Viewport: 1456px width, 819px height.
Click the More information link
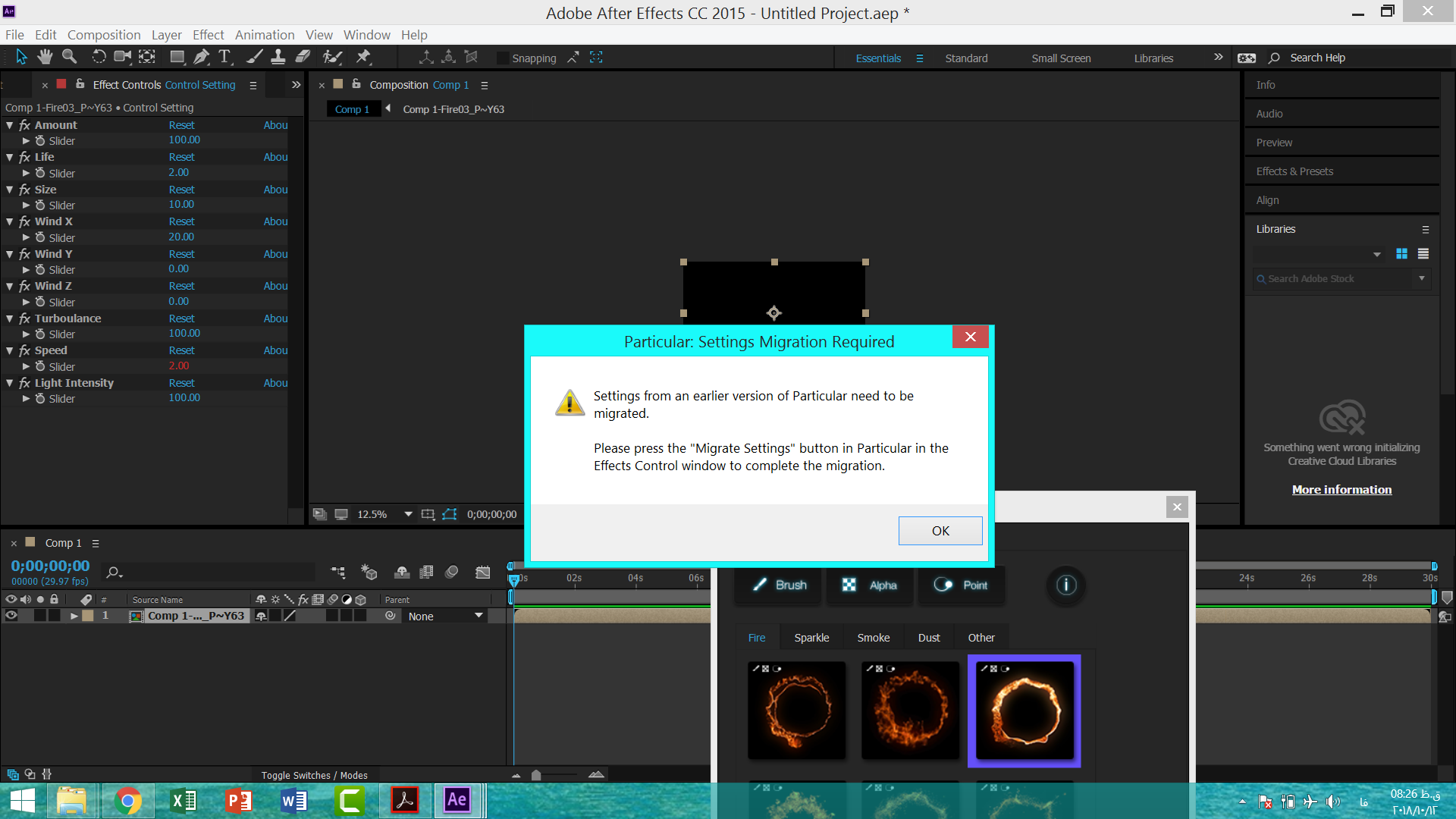click(x=1341, y=490)
